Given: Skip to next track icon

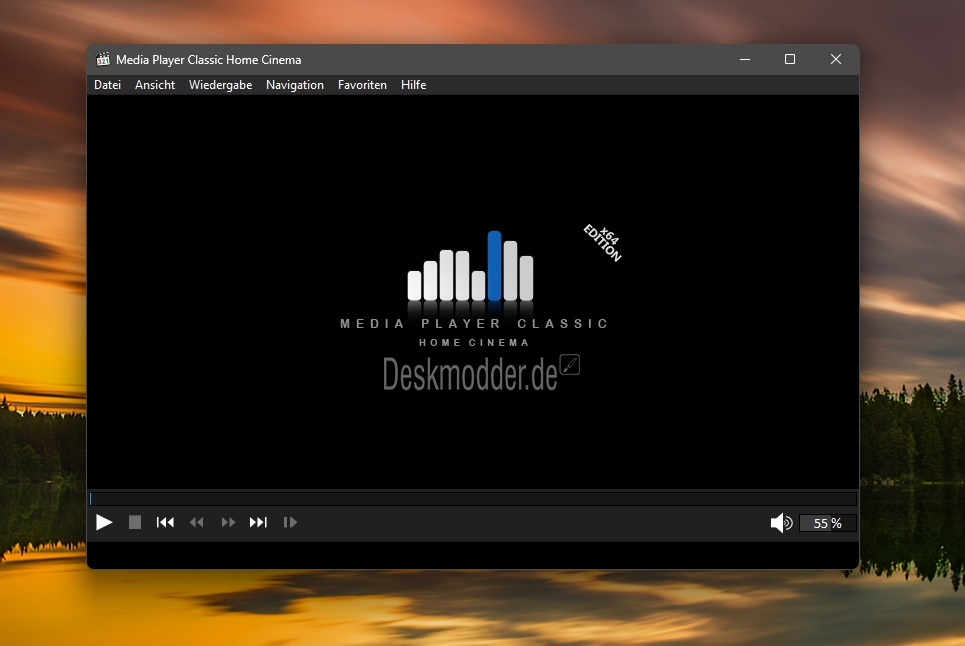Looking at the screenshot, I should [x=258, y=522].
